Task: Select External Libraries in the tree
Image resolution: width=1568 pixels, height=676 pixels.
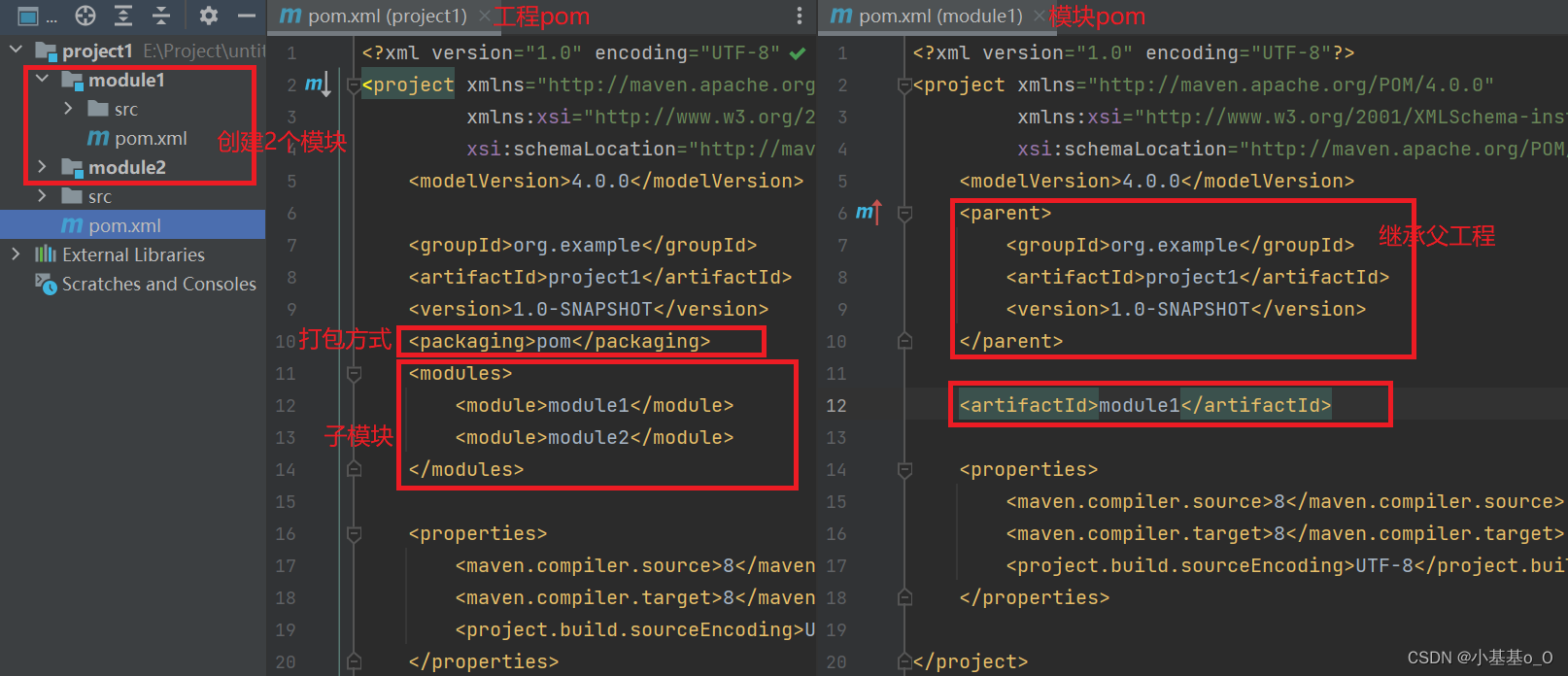Action: click(133, 254)
